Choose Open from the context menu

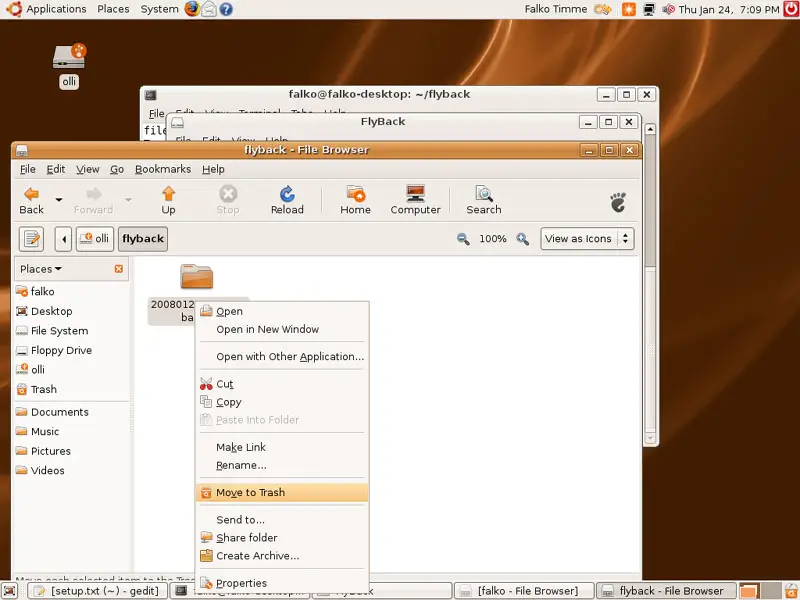[282, 311]
